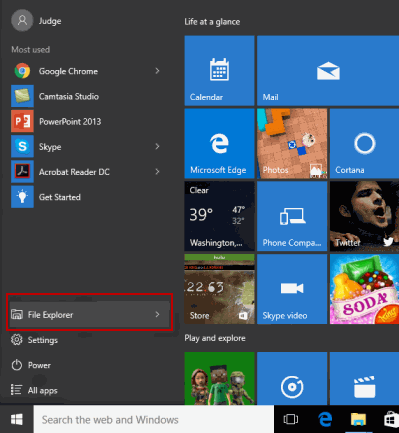Expand Acrobat Reader DC jump list arrow
Viewport: 399px width, 433px height.
click(x=157, y=172)
